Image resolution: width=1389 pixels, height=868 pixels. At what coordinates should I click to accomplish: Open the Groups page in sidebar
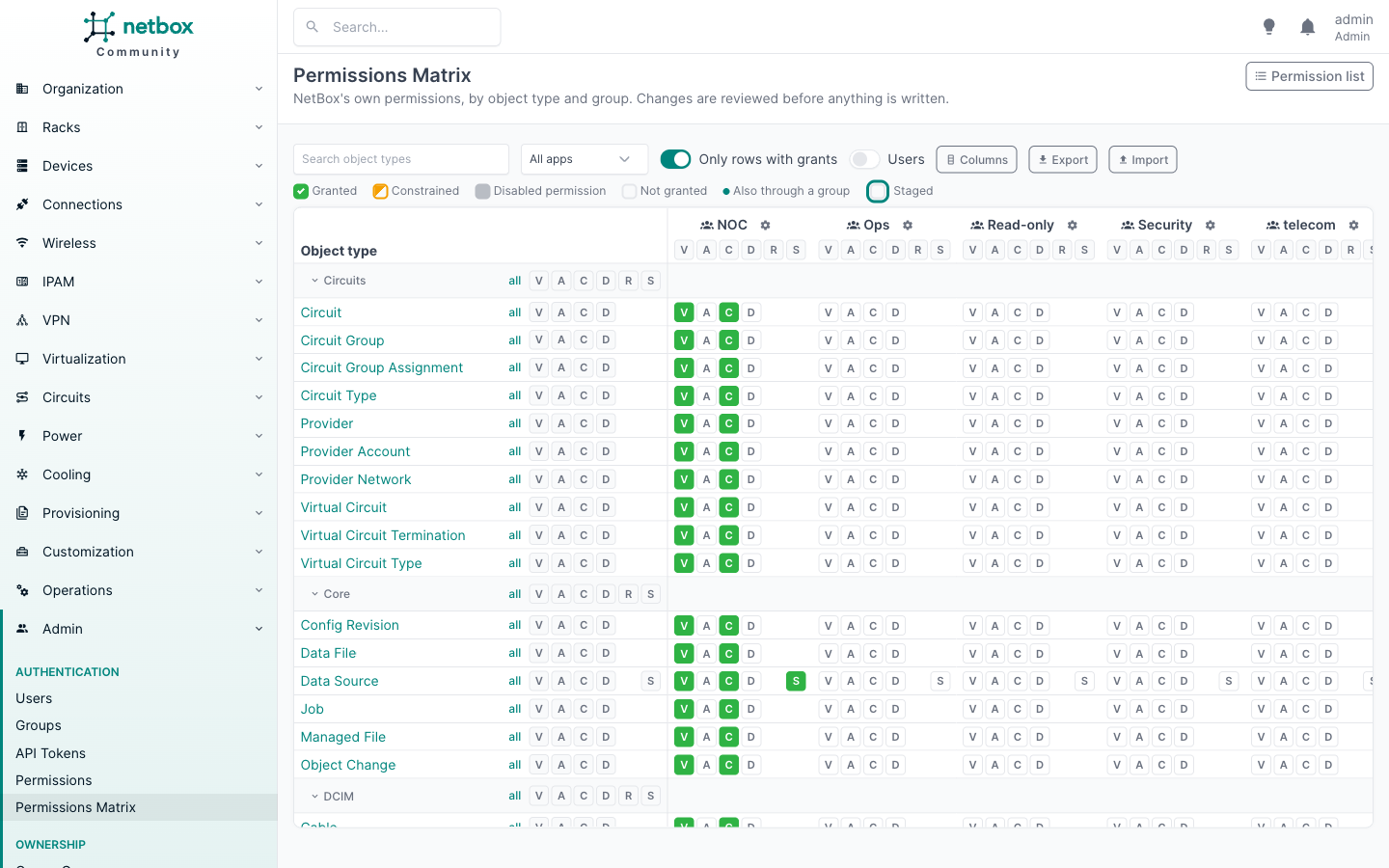tap(39, 725)
